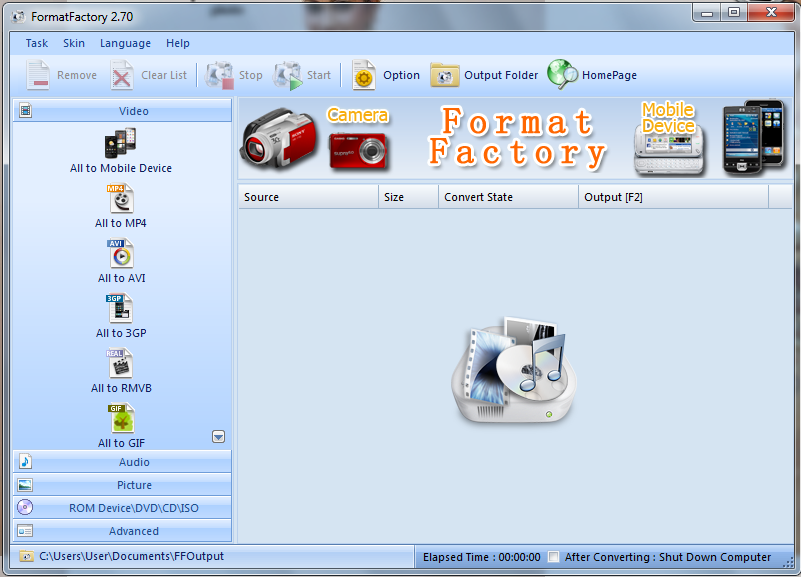The height and width of the screenshot is (577, 801).
Task: Click the Format Factory drive logo in list
Action: point(514,370)
